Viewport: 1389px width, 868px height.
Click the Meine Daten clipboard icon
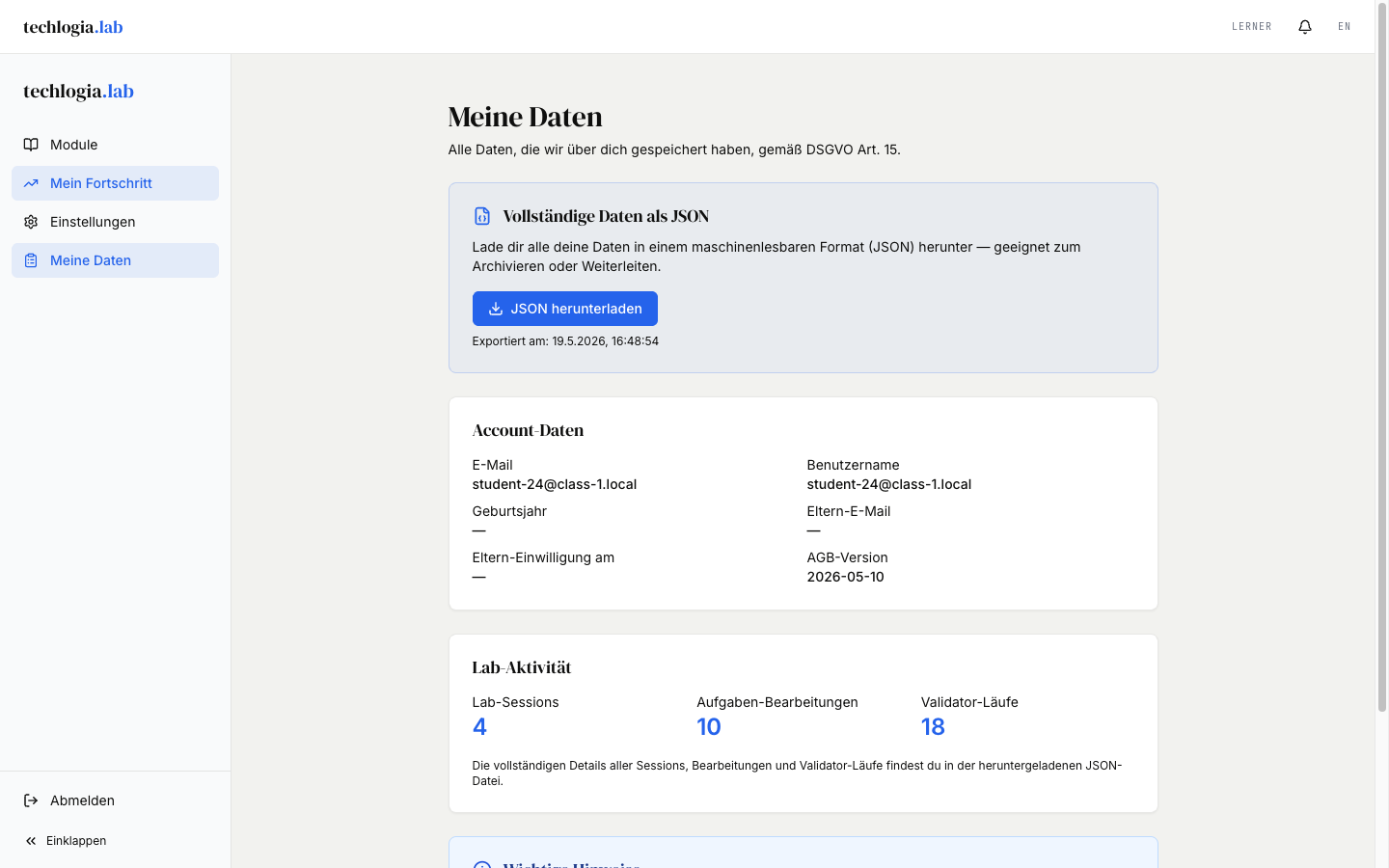(31, 260)
